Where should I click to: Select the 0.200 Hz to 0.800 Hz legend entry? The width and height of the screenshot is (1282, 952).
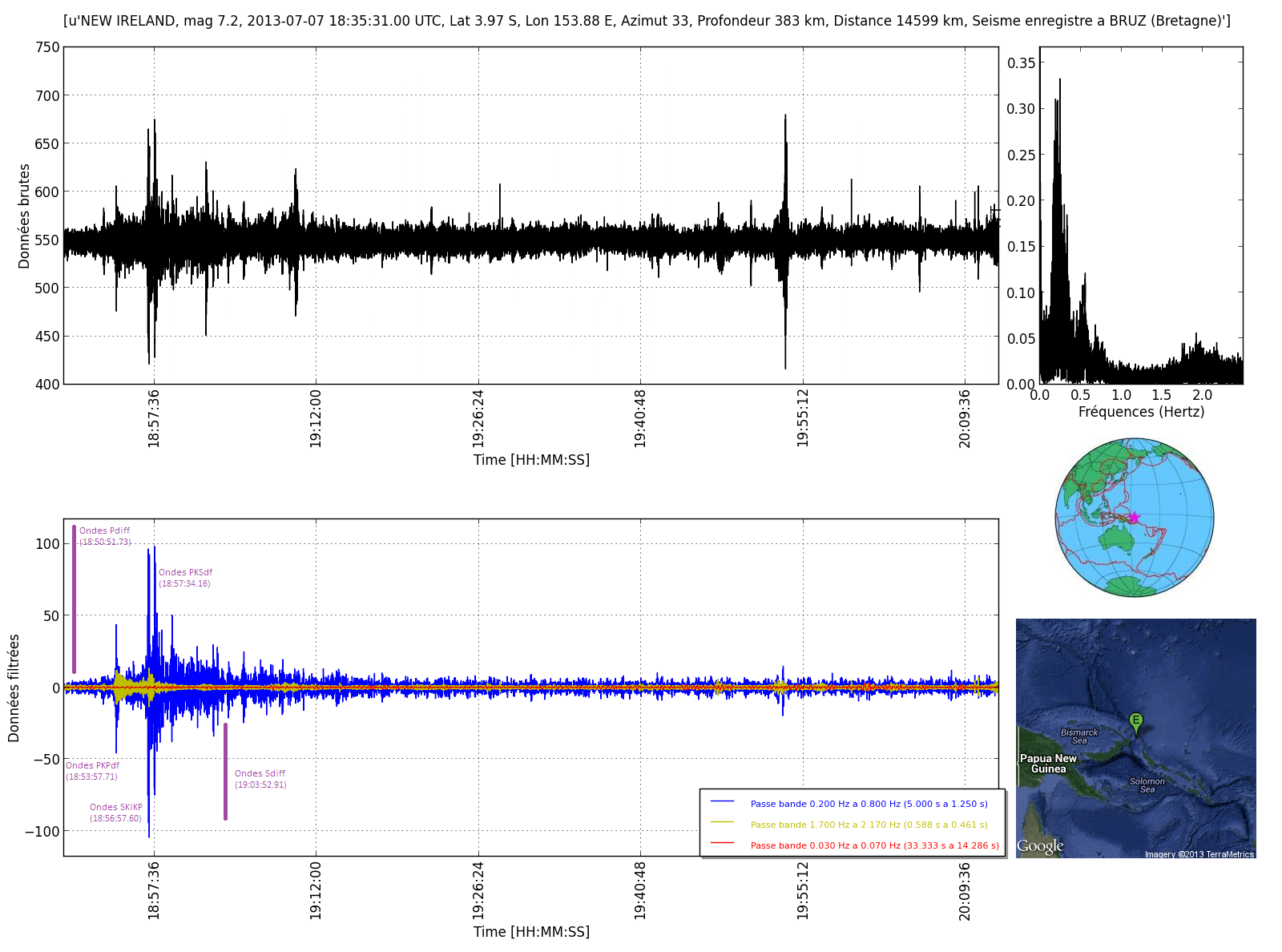coord(869,804)
